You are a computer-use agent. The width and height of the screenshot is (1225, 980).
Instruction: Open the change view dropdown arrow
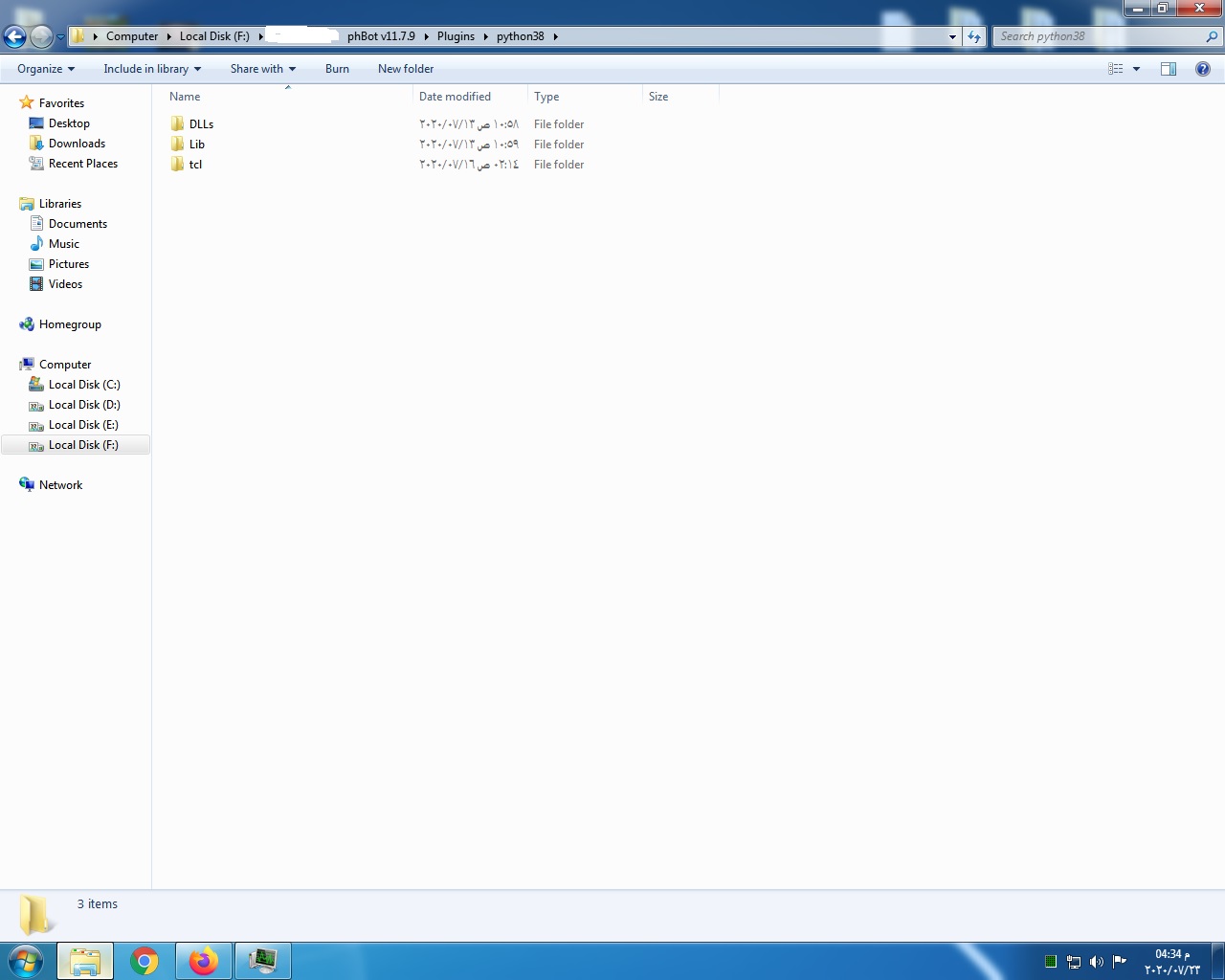click(x=1135, y=68)
